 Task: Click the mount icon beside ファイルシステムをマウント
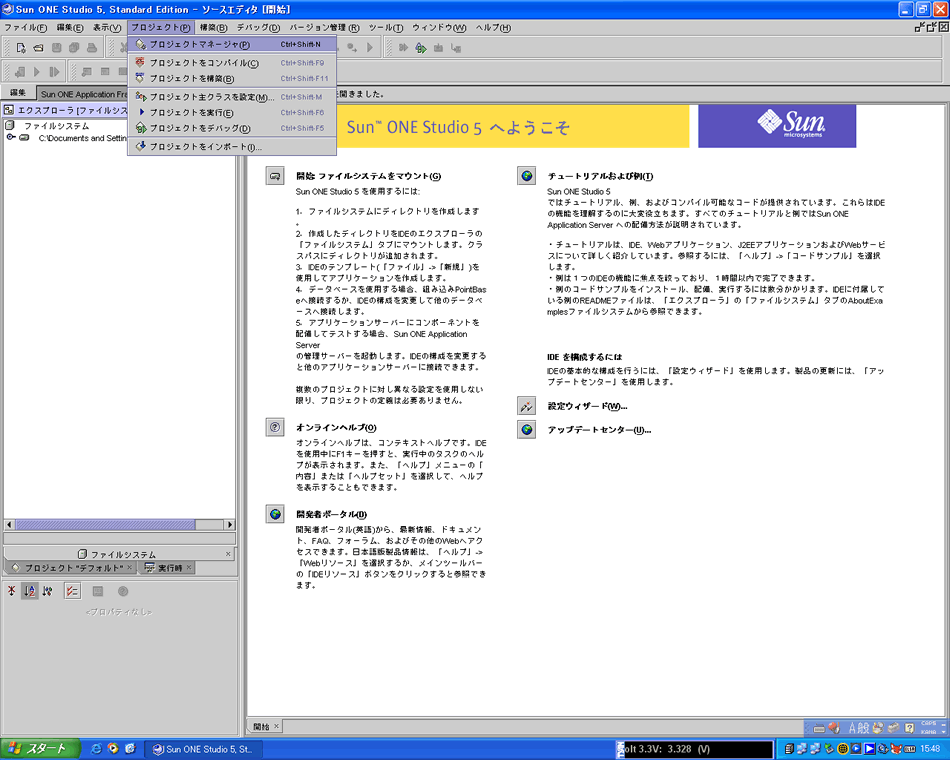point(275,176)
